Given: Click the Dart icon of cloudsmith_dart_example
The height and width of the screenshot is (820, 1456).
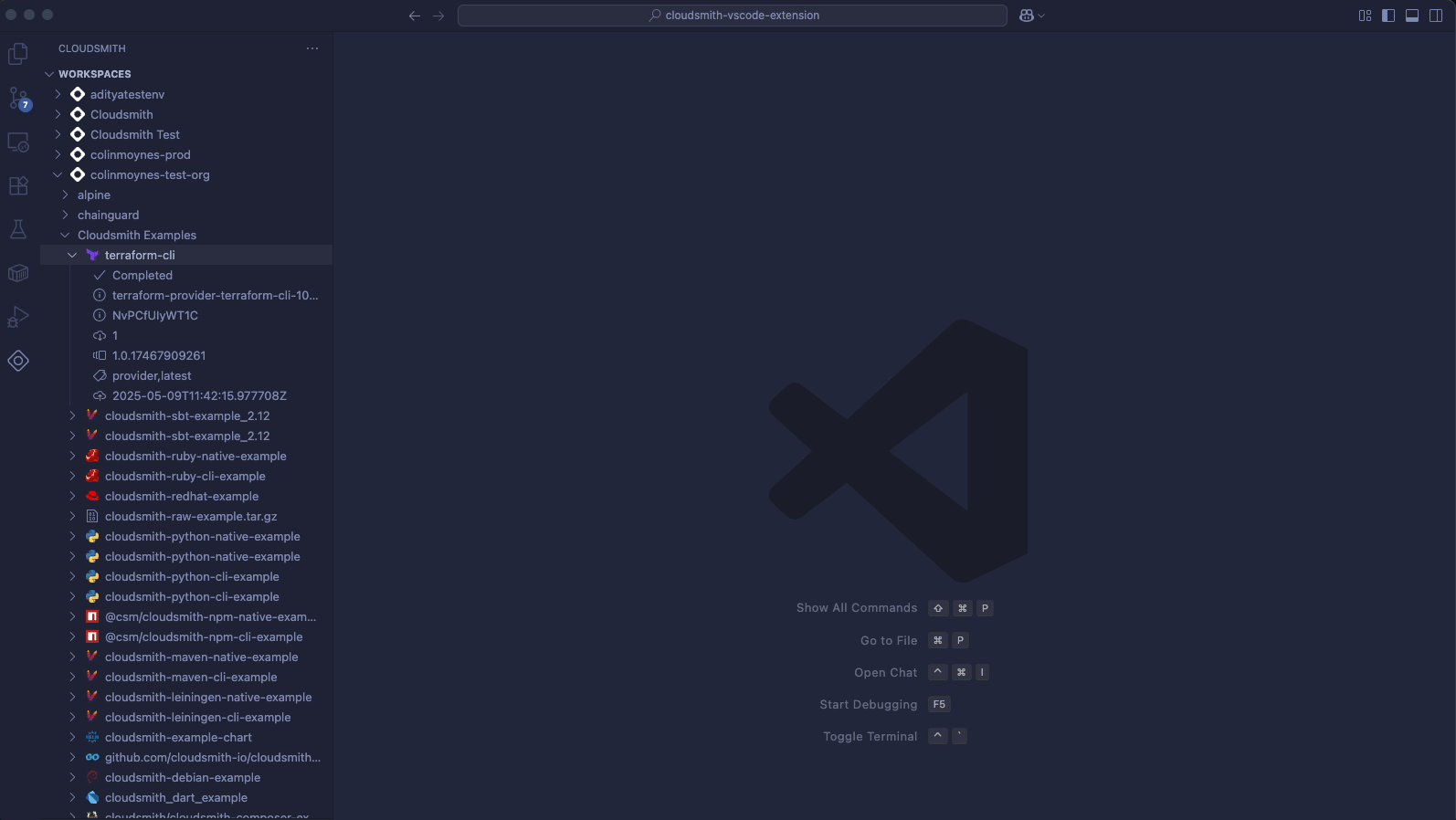Looking at the screenshot, I should click(92, 797).
